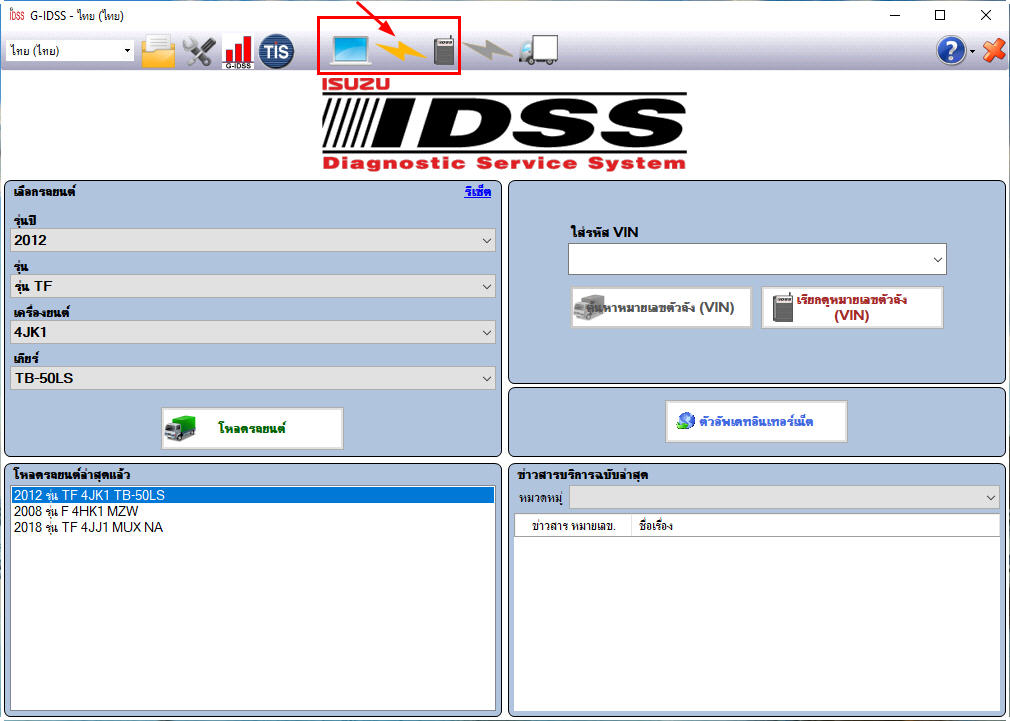Open the wrench and screwdriver utilities icon
Viewport: 1010px width, 721px height.
click(198, 51)
